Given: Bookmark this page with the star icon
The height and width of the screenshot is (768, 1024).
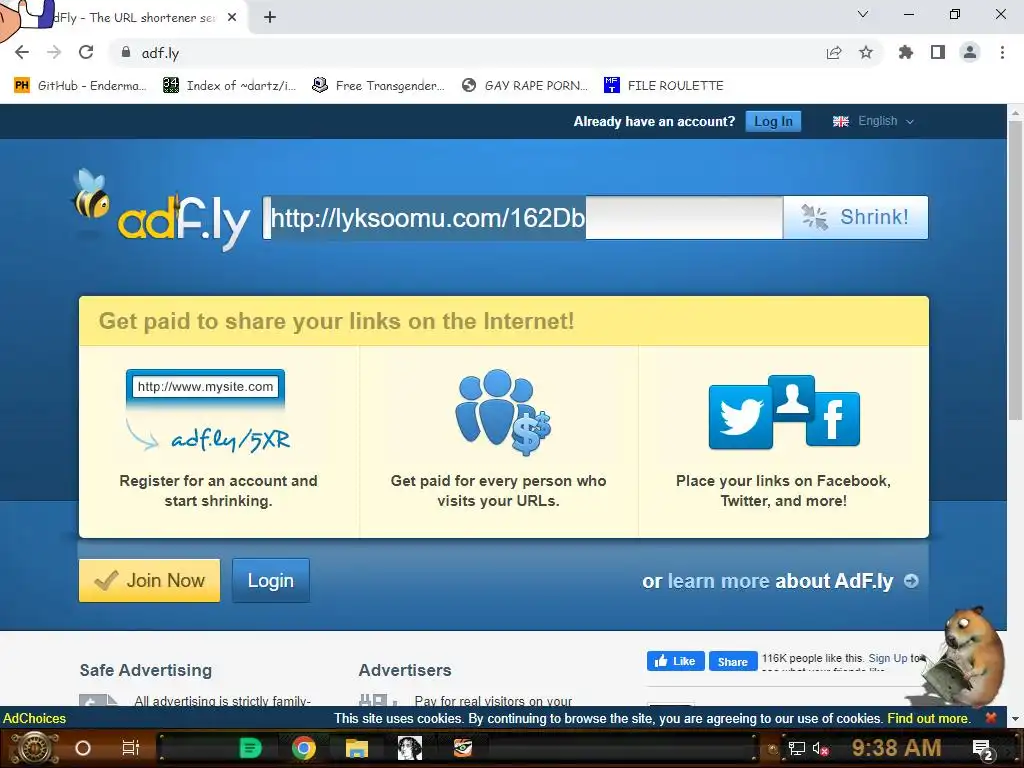Looking at the screenshot, I should pyautogui.click(x=866, y=53).
